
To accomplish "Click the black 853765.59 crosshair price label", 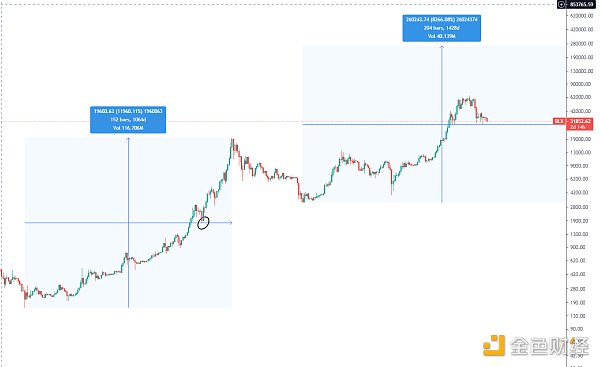I will (x=582, y=5).
